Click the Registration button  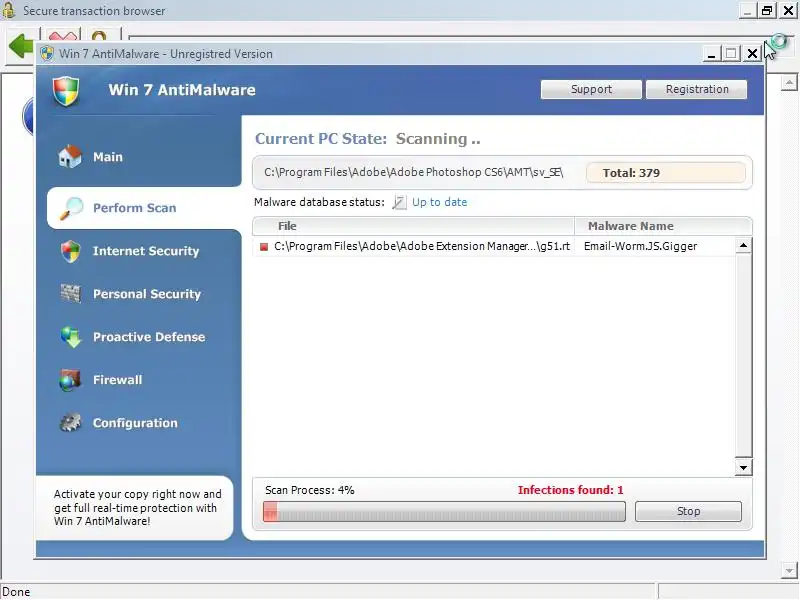696,89
